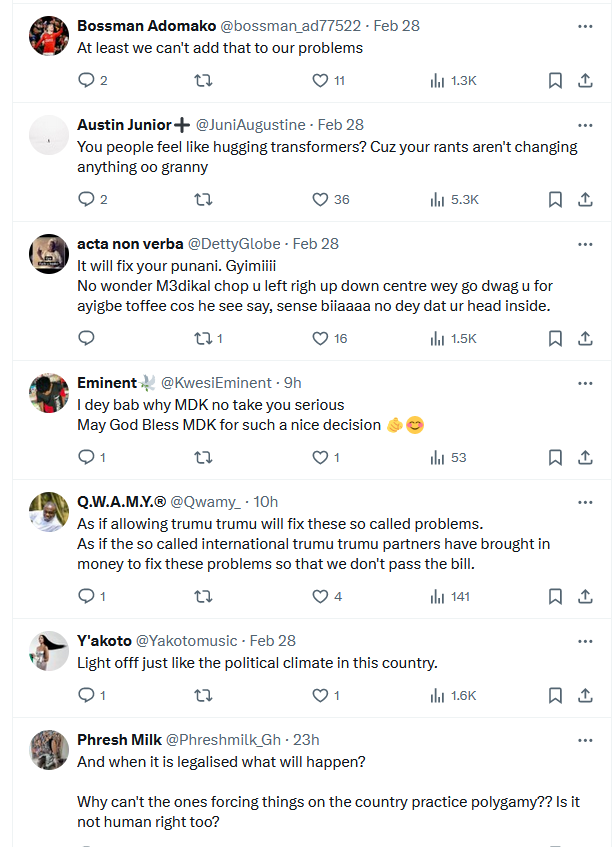This screenshot has height=847, width=613.
Task: Bookmark acta non verba's tweet
Action: (555, 338)
